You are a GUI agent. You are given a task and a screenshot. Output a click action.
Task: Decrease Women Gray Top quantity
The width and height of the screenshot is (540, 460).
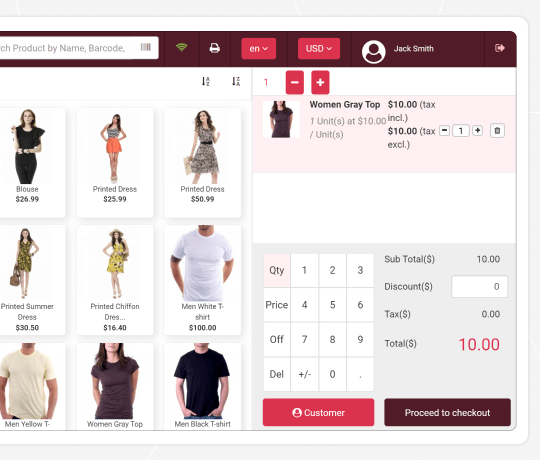445,130
